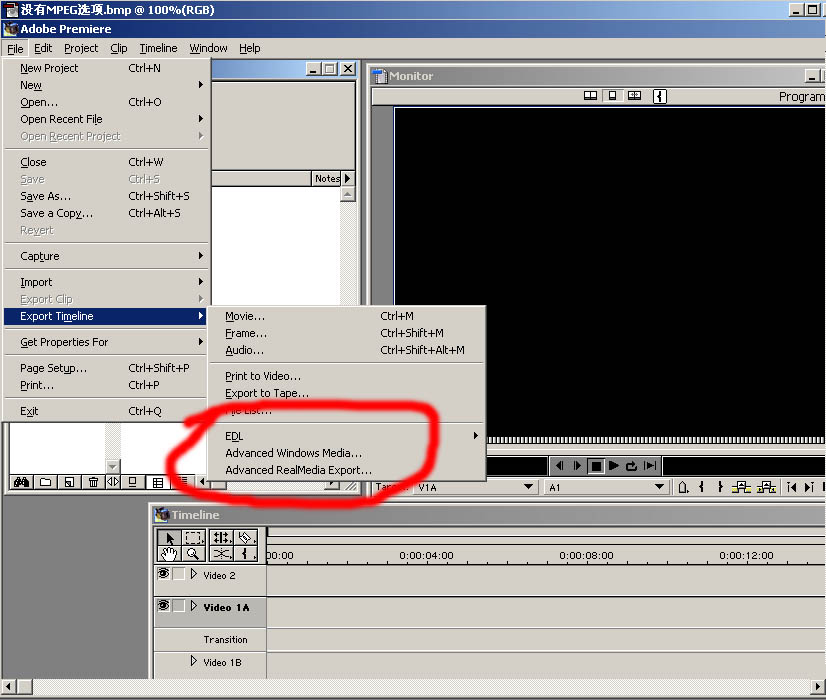The image size is (826, 700).
Task: Select the Cross Fade tool in Timeline
Action: [x=221, y=554]
